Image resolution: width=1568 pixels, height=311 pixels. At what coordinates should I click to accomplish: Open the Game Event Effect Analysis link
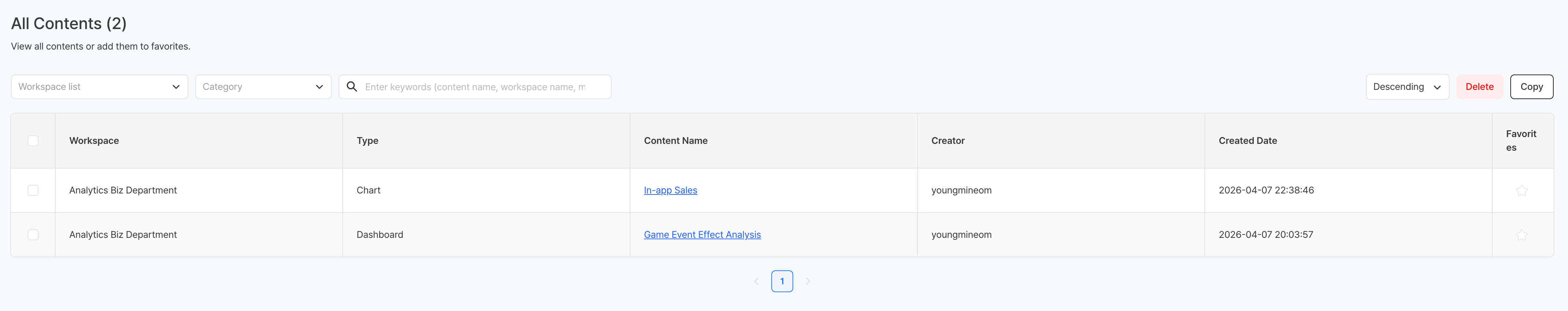pos(702,235)
